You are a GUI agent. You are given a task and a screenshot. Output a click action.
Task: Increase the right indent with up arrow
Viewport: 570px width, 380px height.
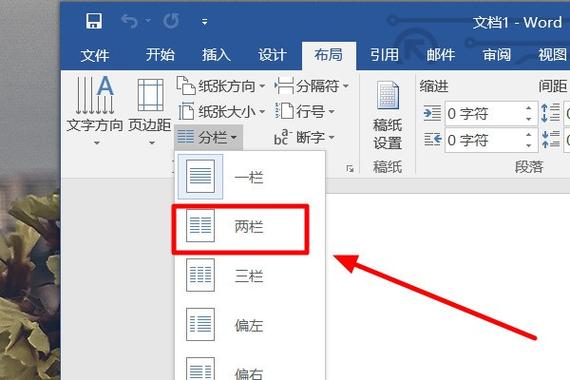click(x=529, y=134)
